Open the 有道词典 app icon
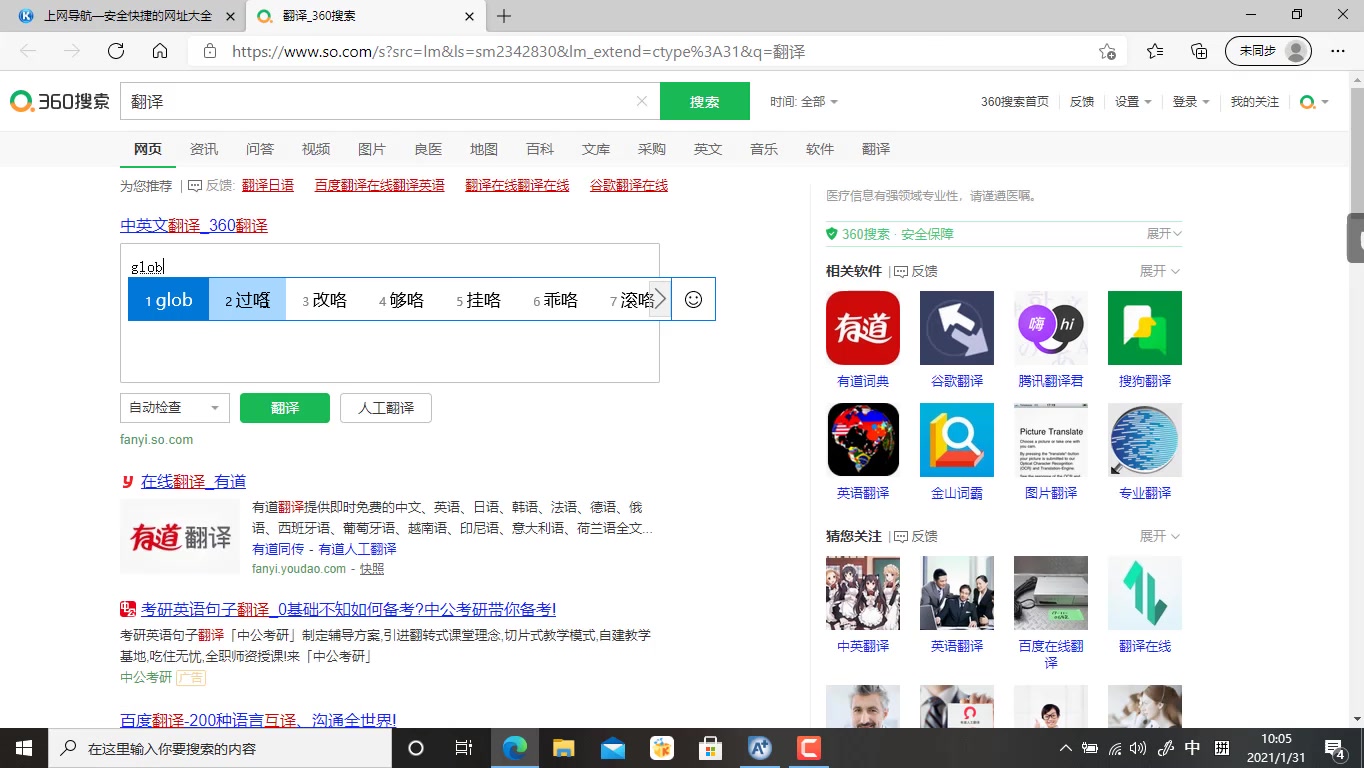This screenshot has width=1364, height=768. (863, 328)
